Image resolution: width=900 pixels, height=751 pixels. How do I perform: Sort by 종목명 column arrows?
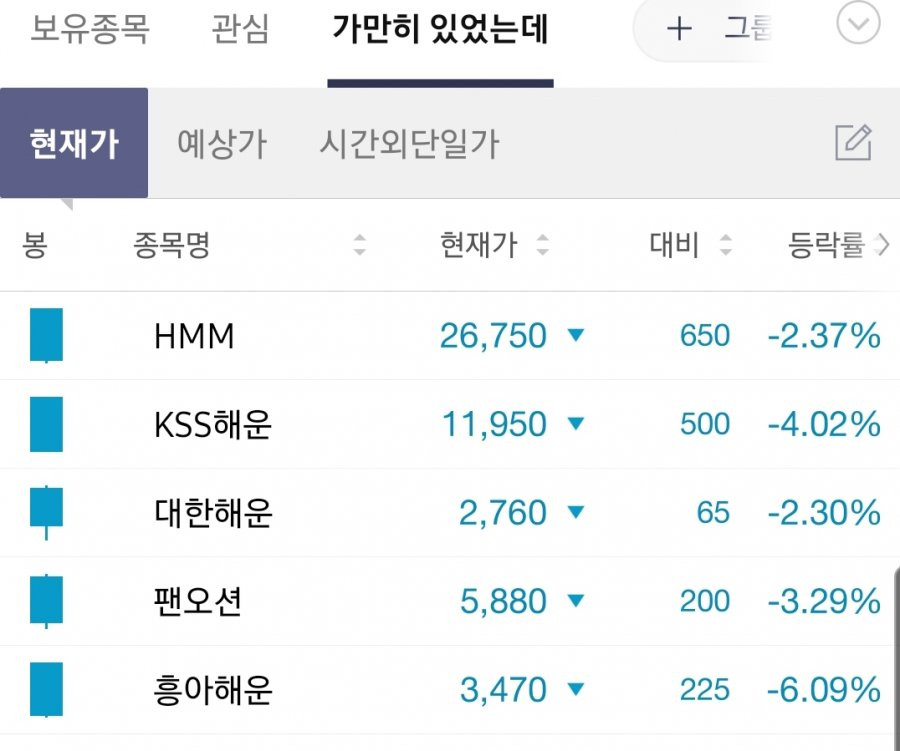click(360, 245)
